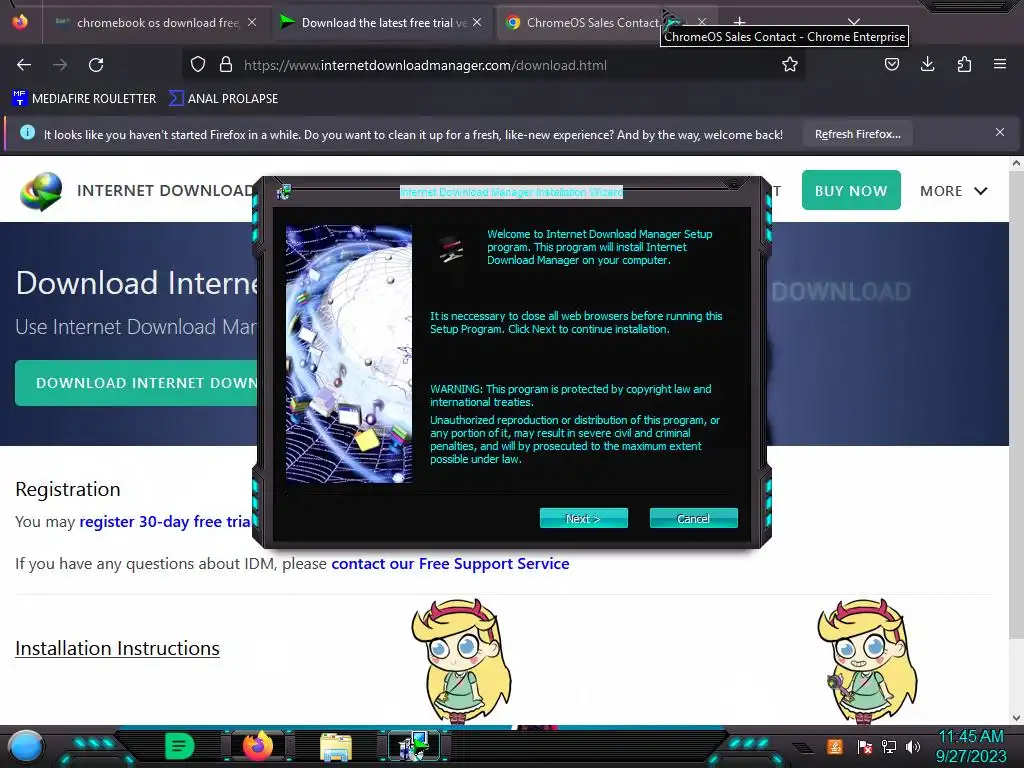This screenshot has width=1024, height=768.
Task: Click the BUY NOW button
Action: (x=851, y=190)
